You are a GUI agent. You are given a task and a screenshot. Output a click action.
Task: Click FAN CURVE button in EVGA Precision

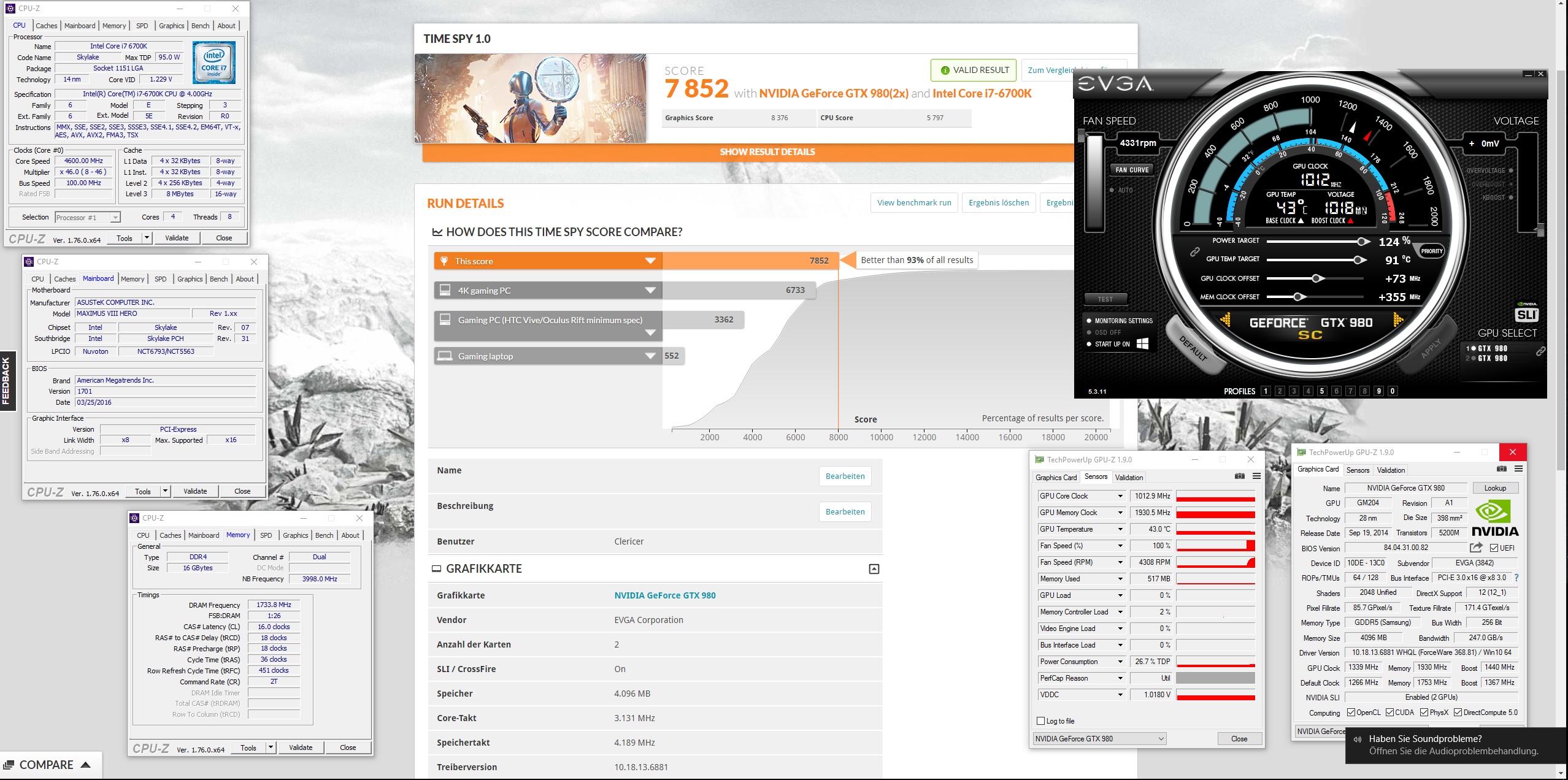pos(1132,170)
